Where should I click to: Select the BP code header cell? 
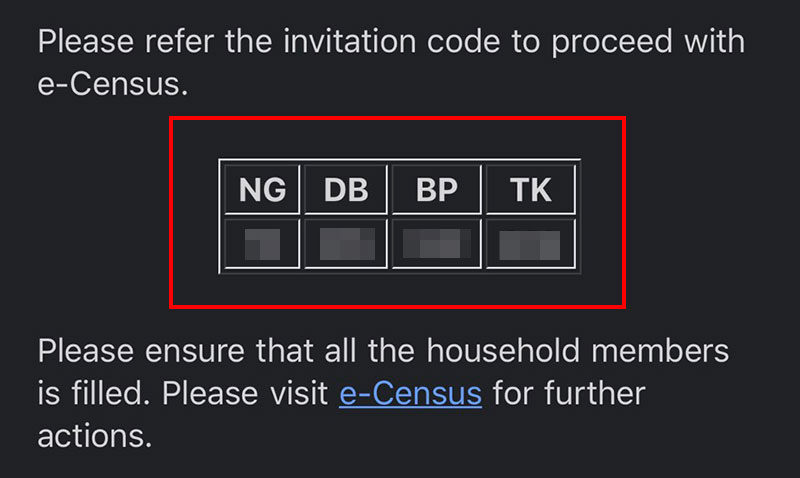pyautogui.click(x=437, y=189)
